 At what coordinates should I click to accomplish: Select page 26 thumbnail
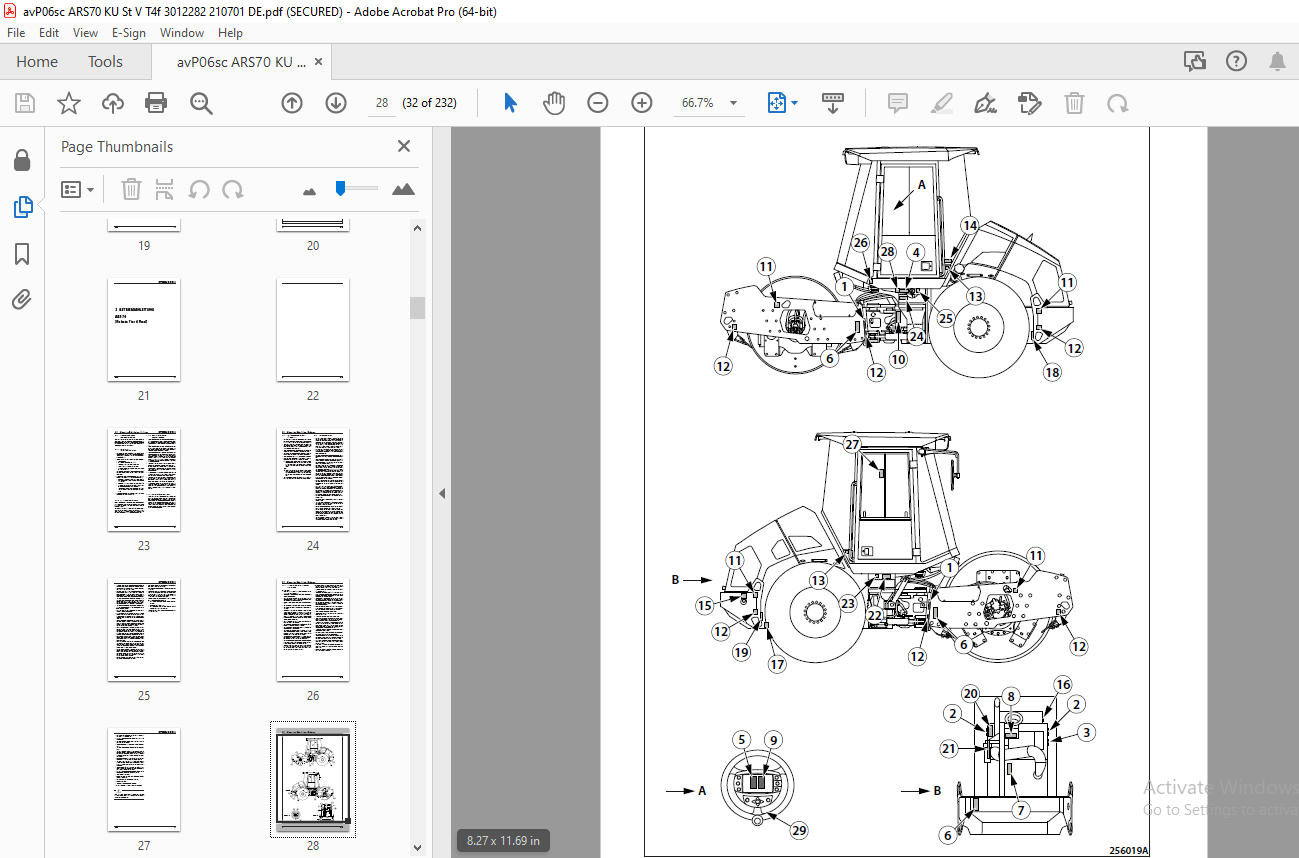313,630
